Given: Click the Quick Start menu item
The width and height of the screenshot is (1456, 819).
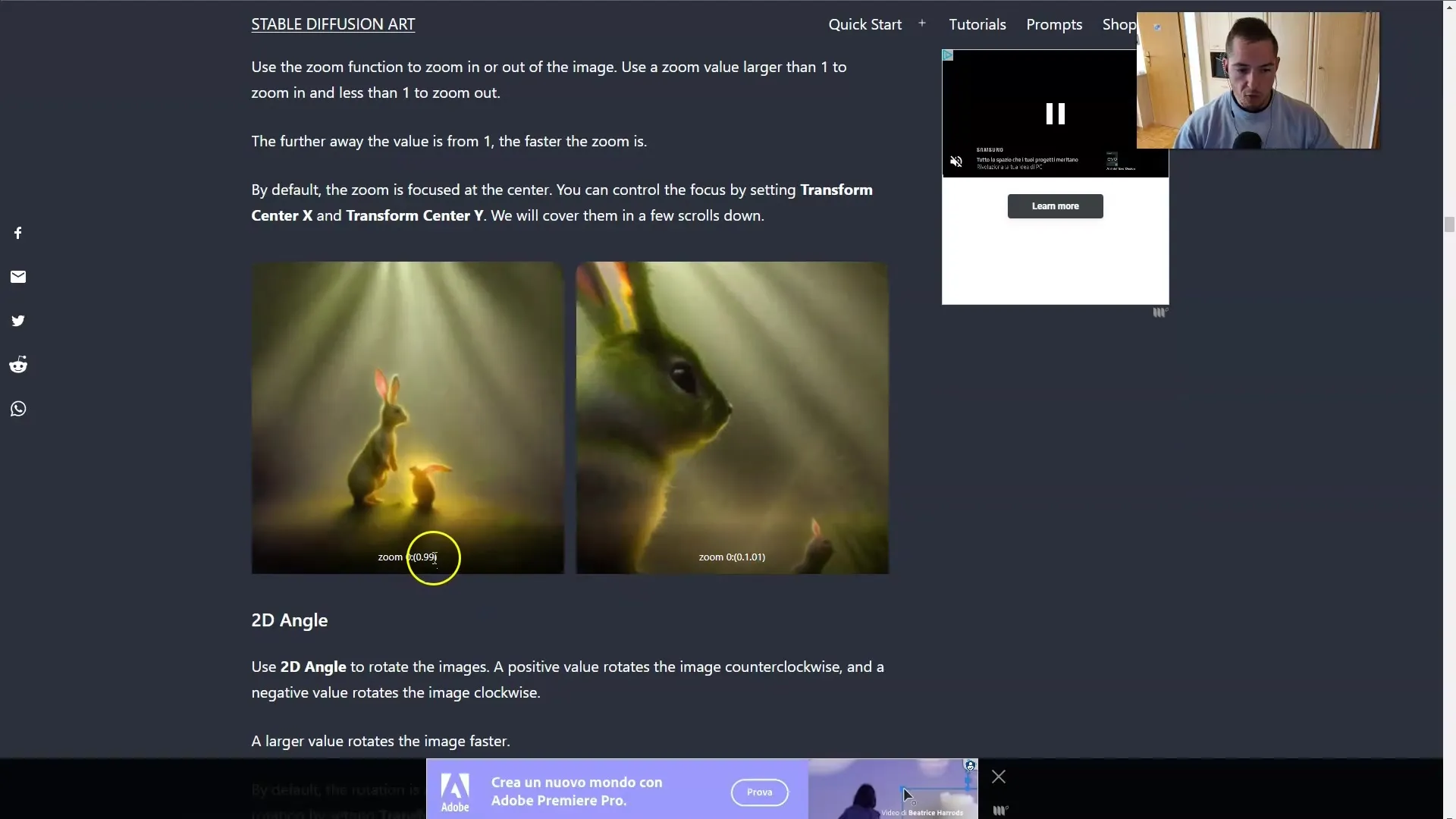Looking at the screenshot, I should pyautogui.click(x=865, y=23).
